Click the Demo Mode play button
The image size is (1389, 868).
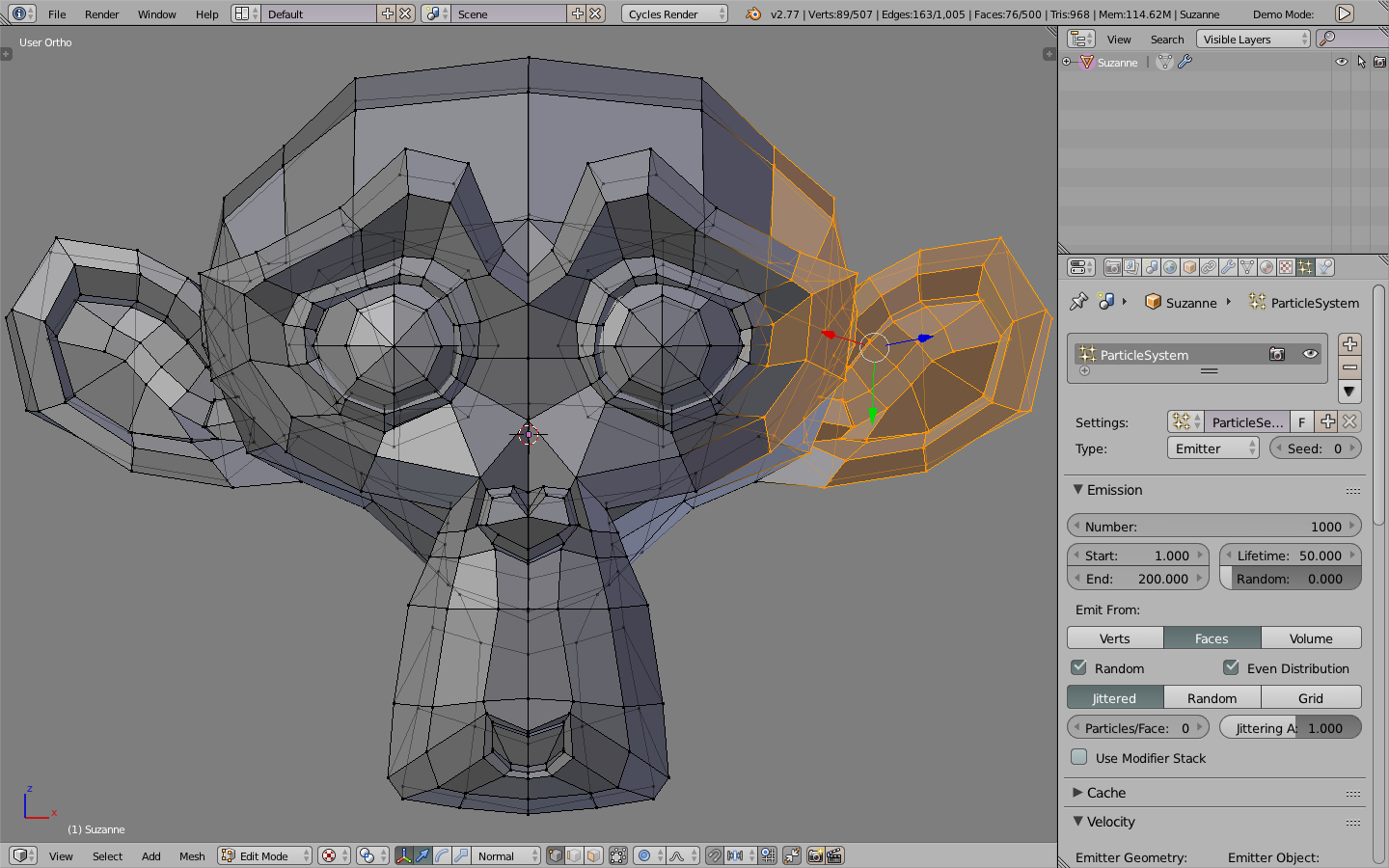coord(1344,14)
